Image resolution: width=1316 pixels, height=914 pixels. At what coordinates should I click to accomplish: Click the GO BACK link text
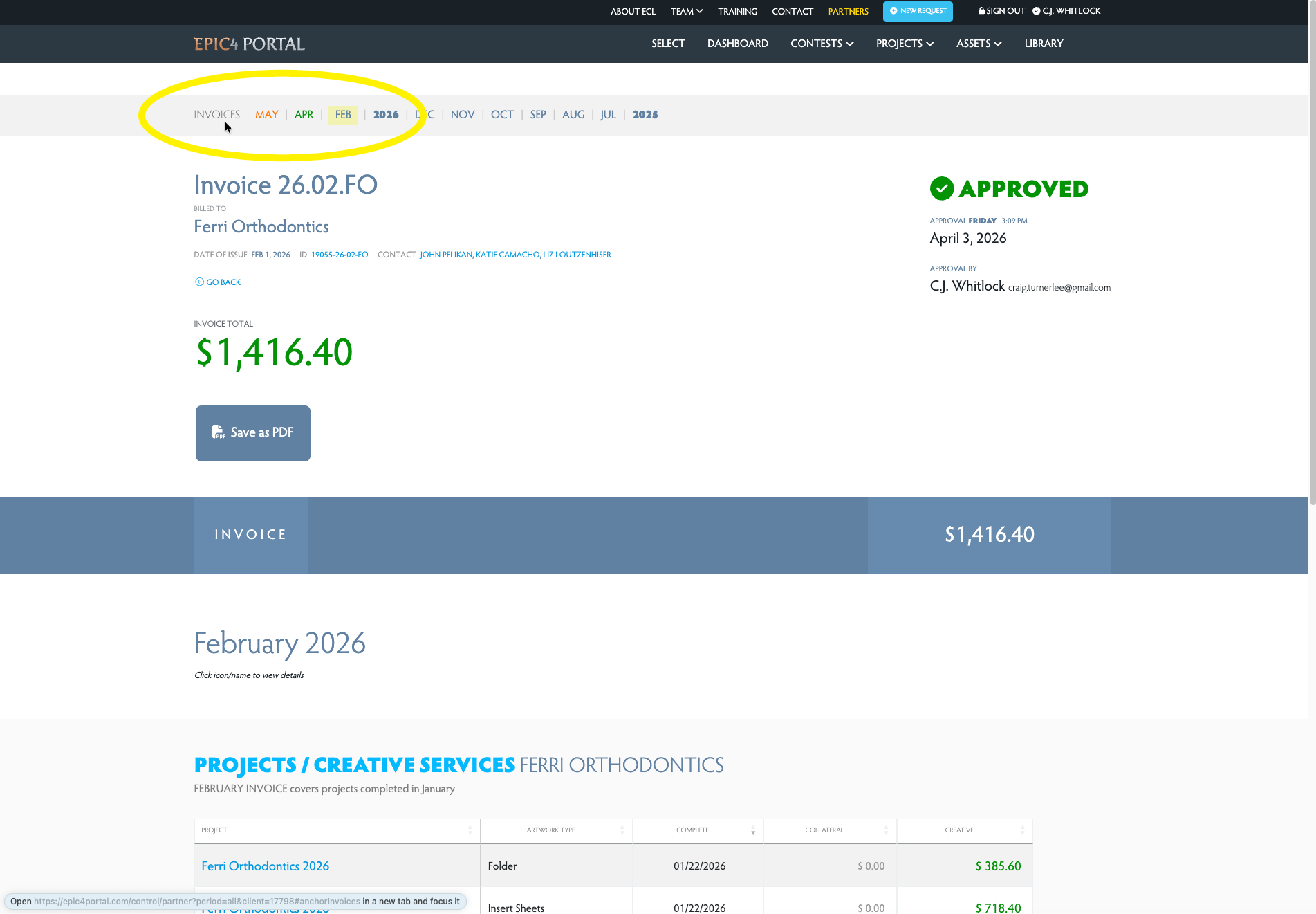coord(223,282)
